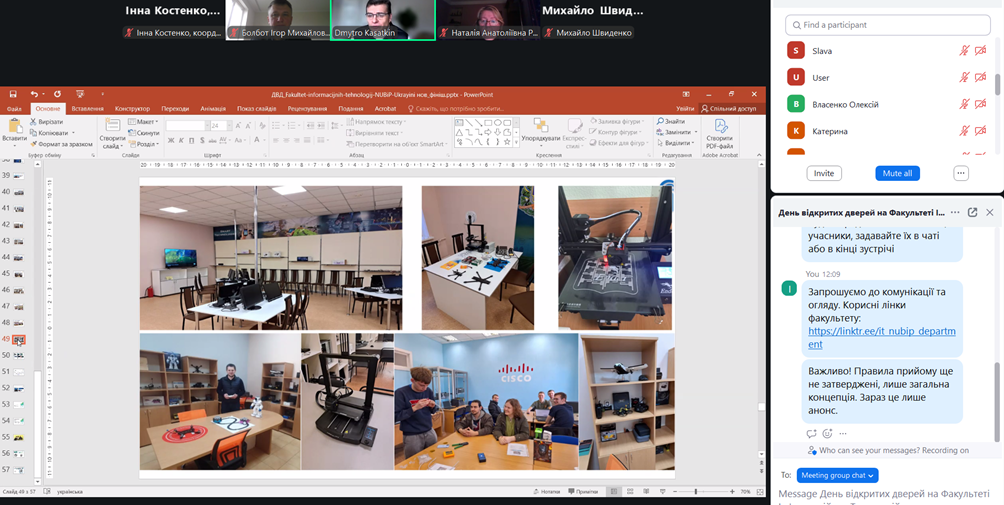Screen dimensions: 1004x505
Task: Zoom in with the plus button
Action: pyautogui.click(x=732, y=492)
